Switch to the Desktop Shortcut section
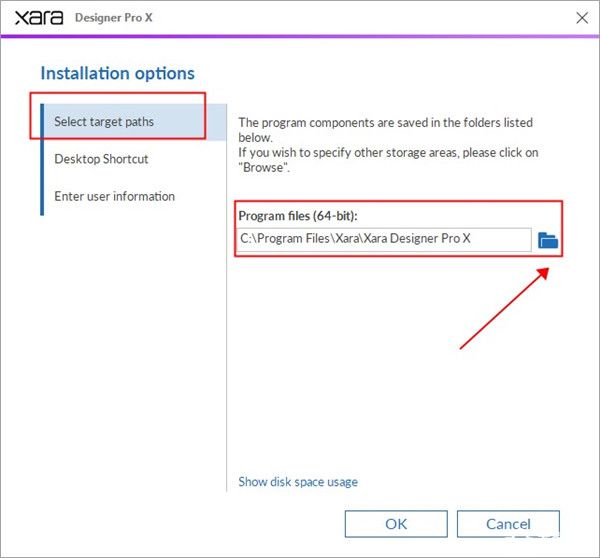This screenshot has height=558, width=600. pyautogui.click(x=101, y=159)
